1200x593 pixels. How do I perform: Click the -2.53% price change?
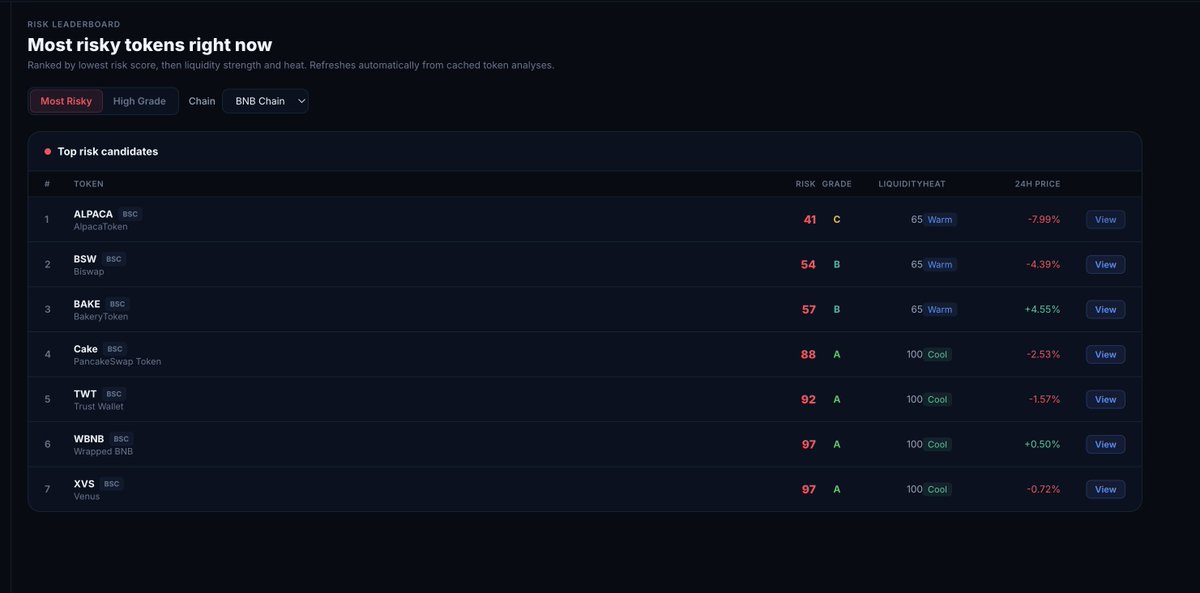(x=1044, y=355)
